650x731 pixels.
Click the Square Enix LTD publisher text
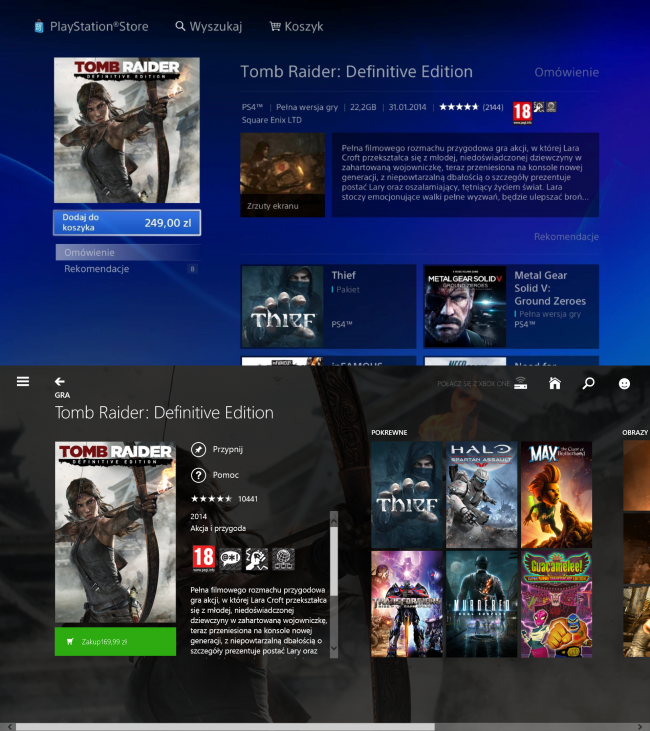(271, 120)
